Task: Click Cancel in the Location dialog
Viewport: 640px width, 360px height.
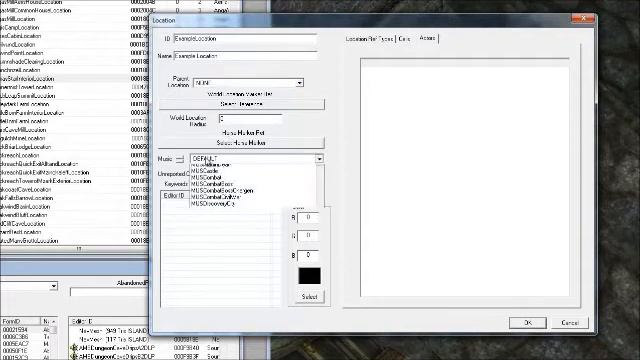Action: [x=570, y=322]
